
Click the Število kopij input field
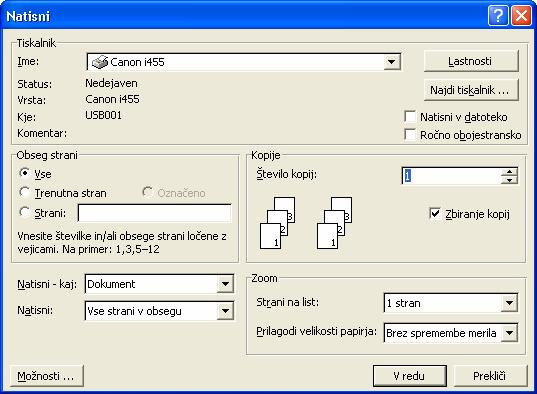tap(452, 176)
